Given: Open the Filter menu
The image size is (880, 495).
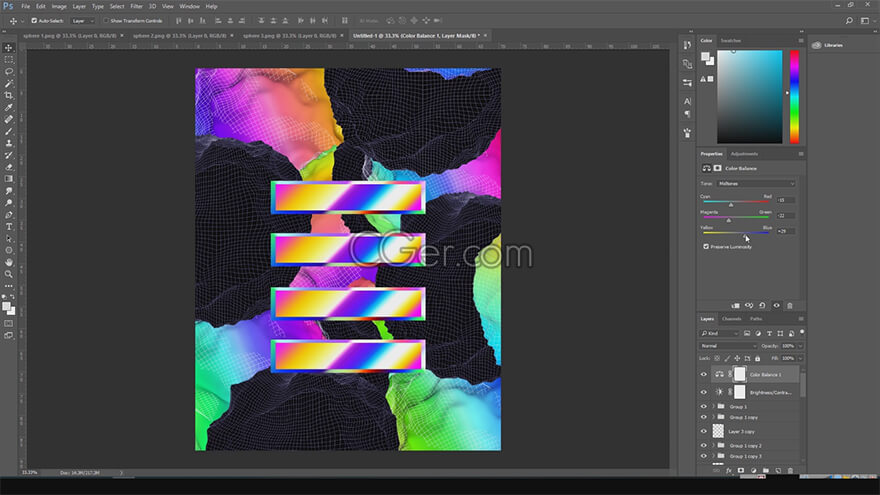Looking at the screenshot, I should click(x=136, y=6).
